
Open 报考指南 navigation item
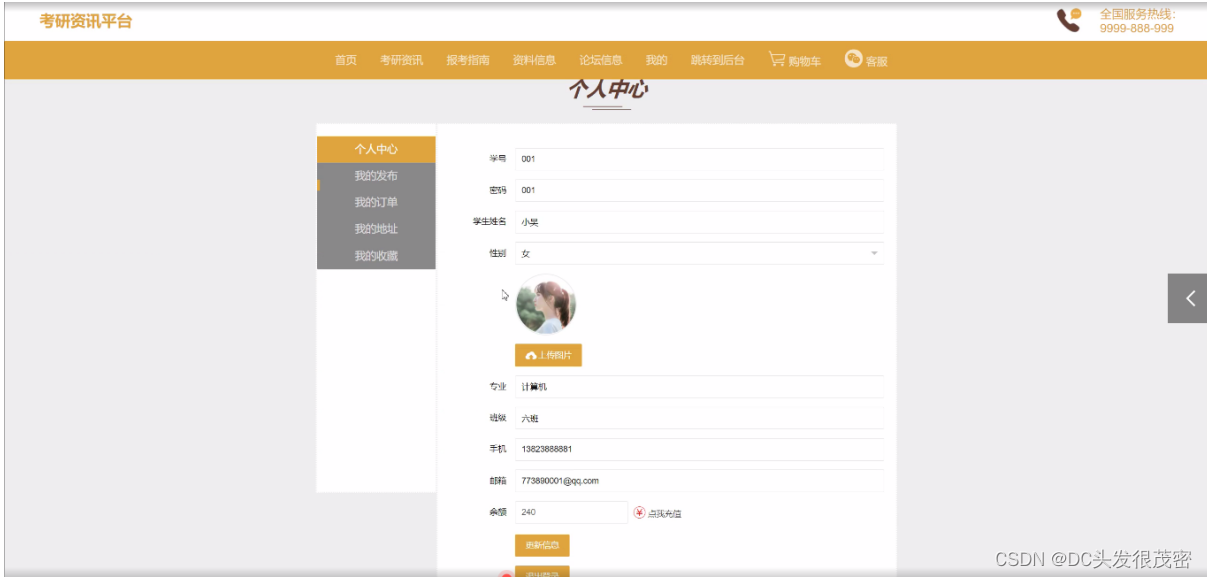[468, 60]
